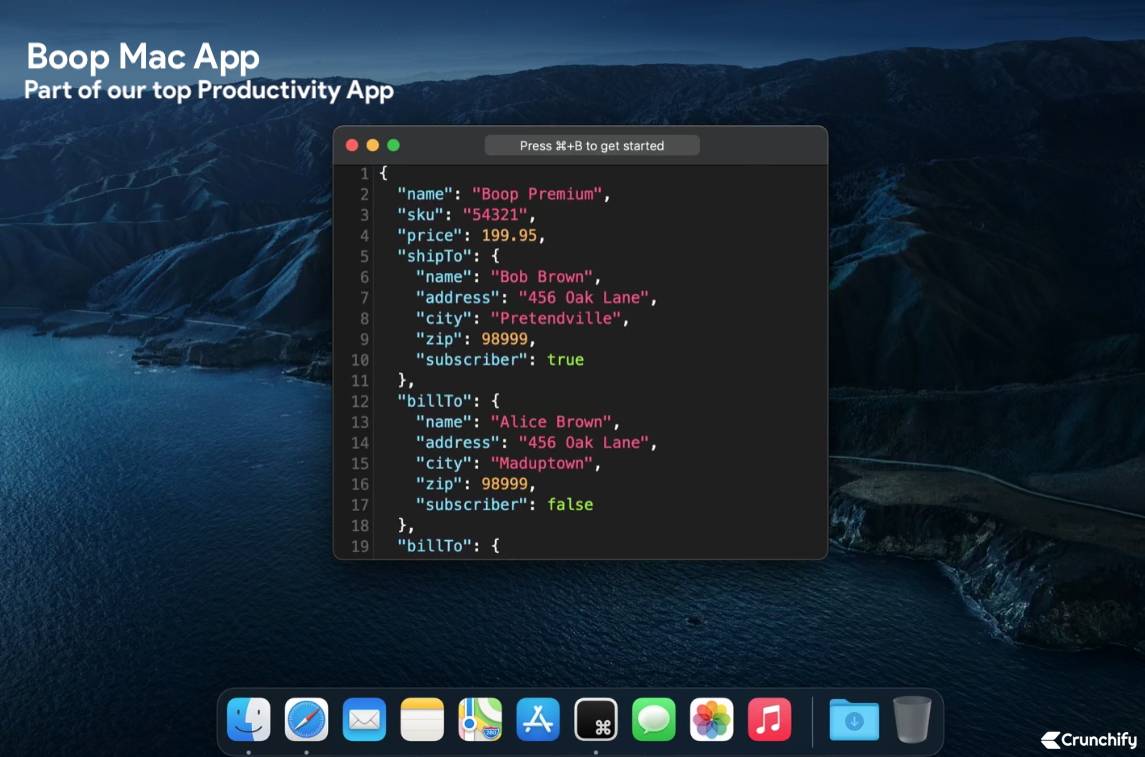Open the Music app in the dock
Screen dimensions: 1145x757
770,719
